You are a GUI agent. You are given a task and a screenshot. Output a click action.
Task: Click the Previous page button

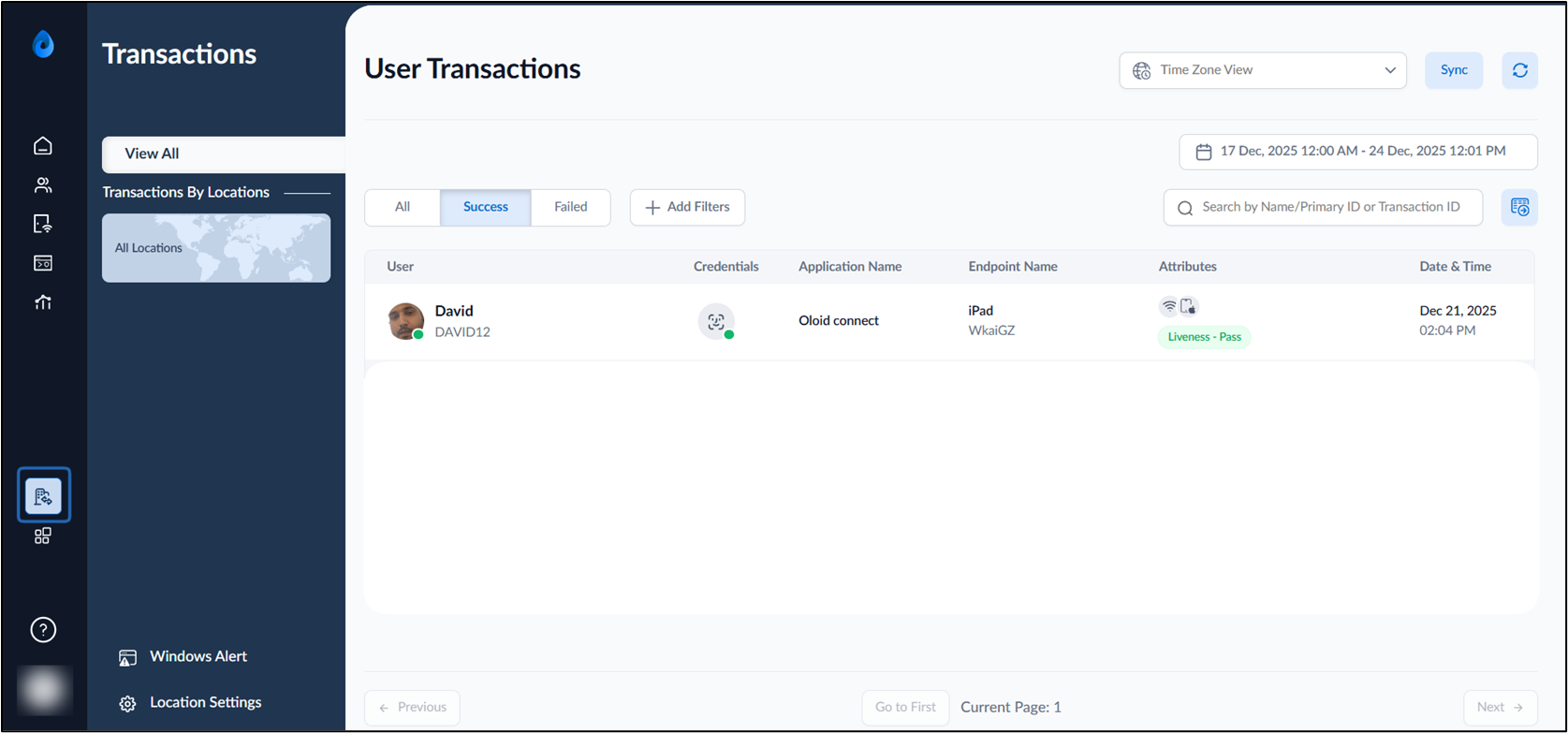tap(412, 708)
